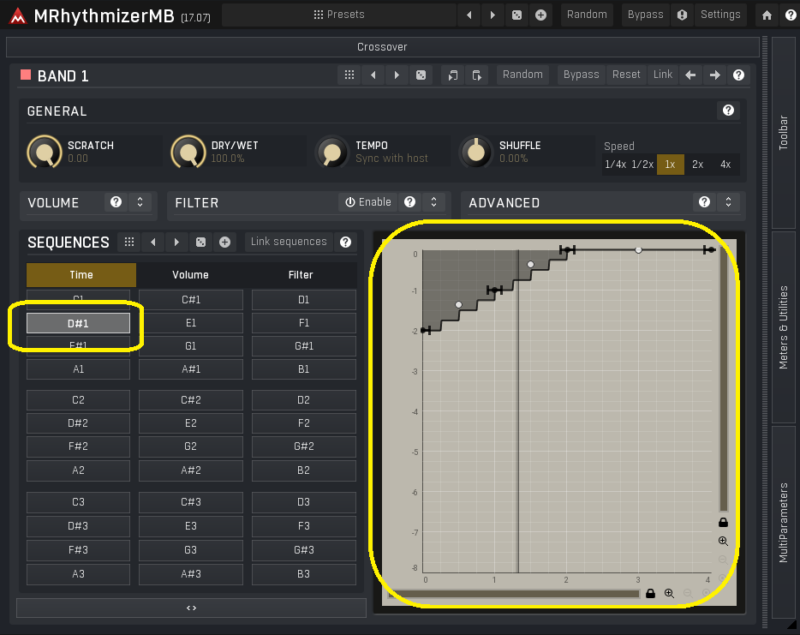800x635 pixels.
Task: Copy Band 1 settings using the copy icon
Action: coord(453,75)
